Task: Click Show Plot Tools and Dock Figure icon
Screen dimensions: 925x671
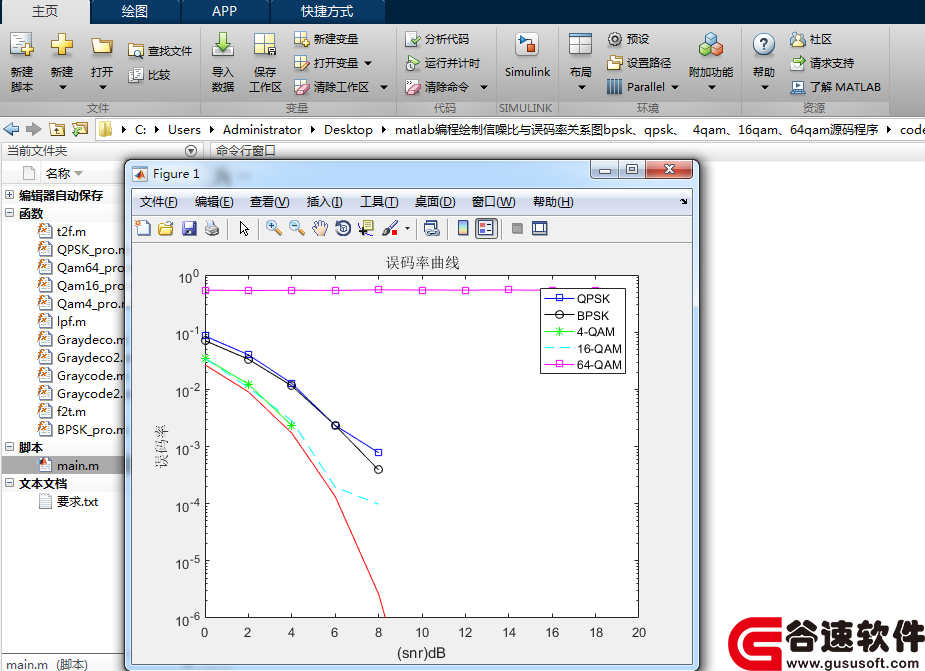Action: pyautogui.click(x=540, y=228)
